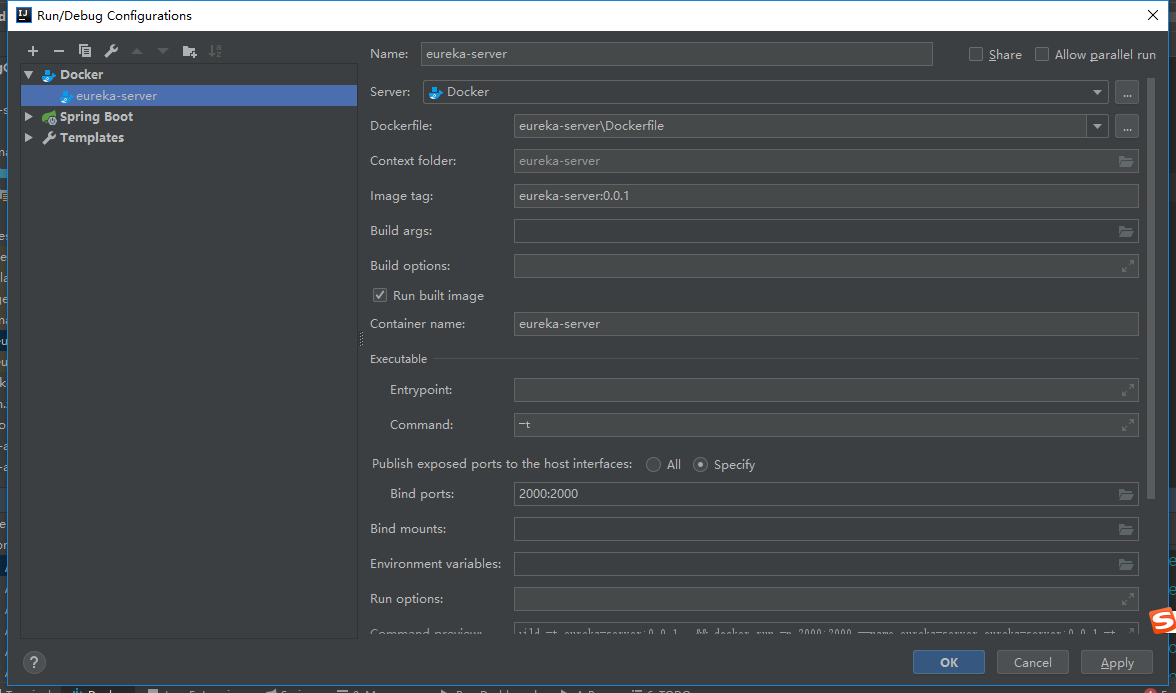Expand Build options field icon
Viewport: 1176px width, 693px height.
(x=1127, y=266)
